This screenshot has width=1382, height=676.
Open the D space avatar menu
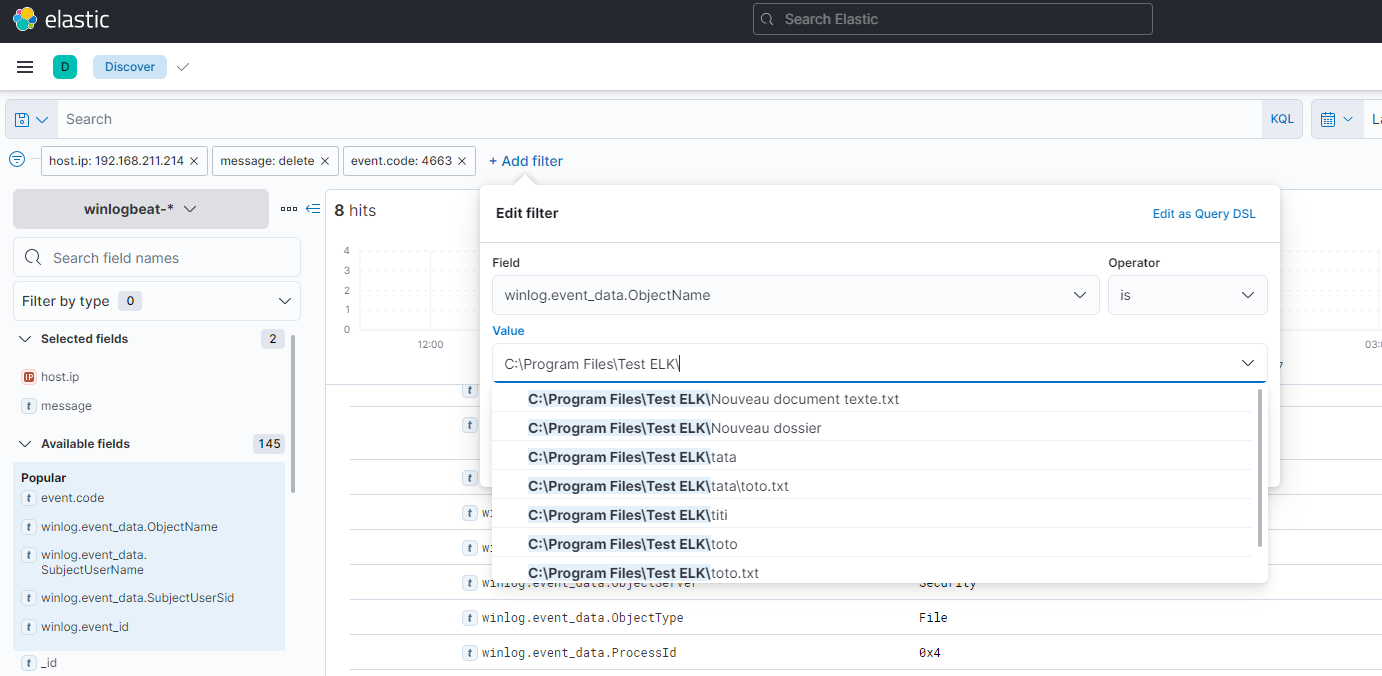pyautogui.click(x=65, y=67)
